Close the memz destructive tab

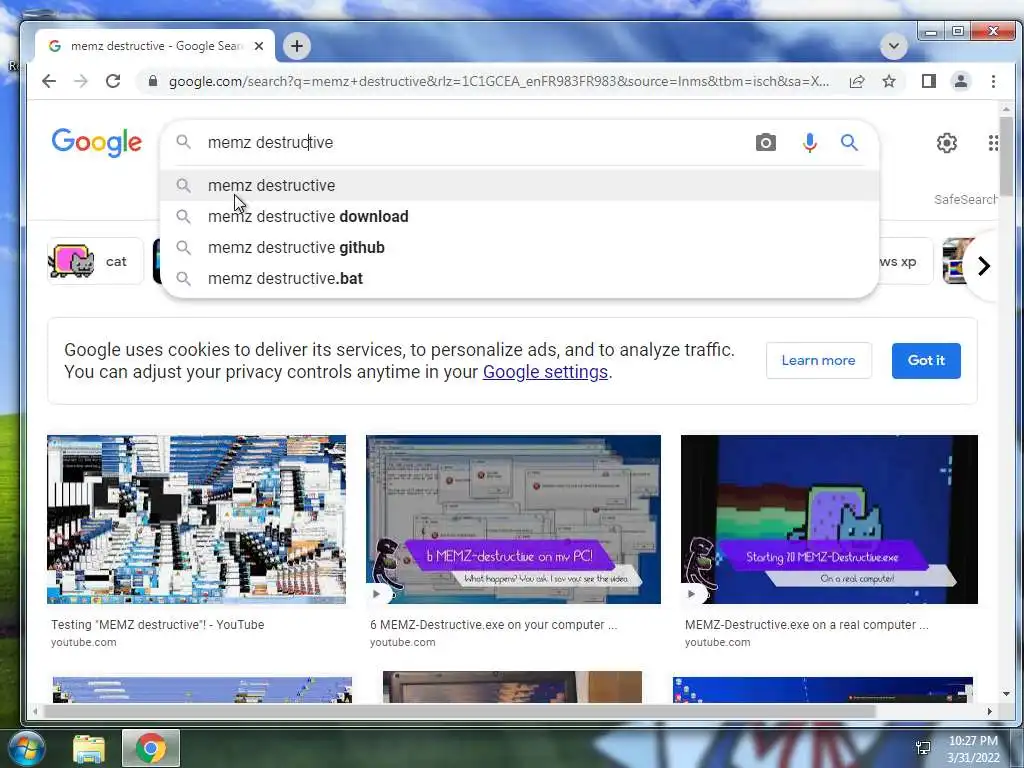(259, 46)
